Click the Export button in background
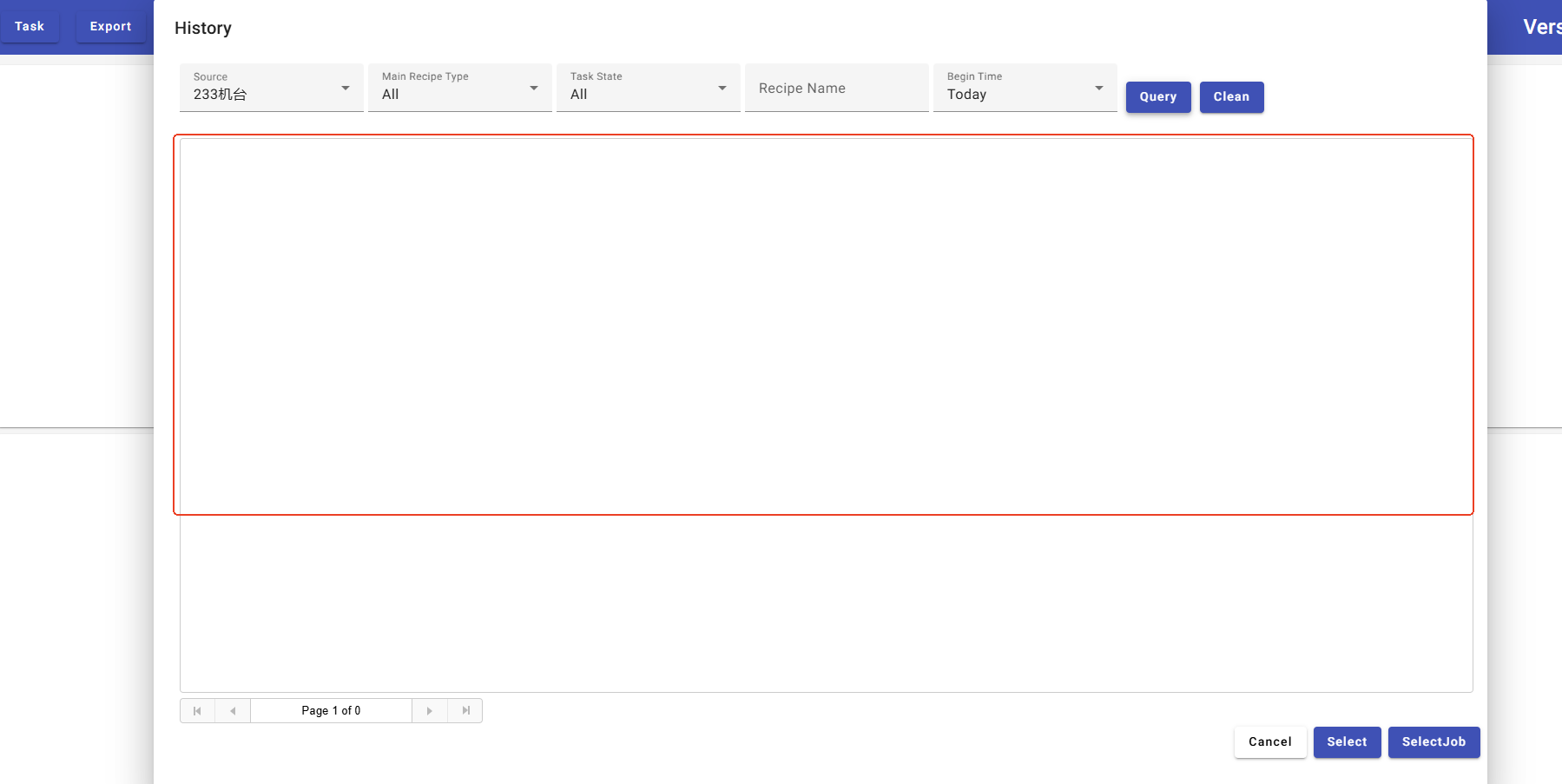The width and height of the screenshot is (1562, 784). coord(111,27)
